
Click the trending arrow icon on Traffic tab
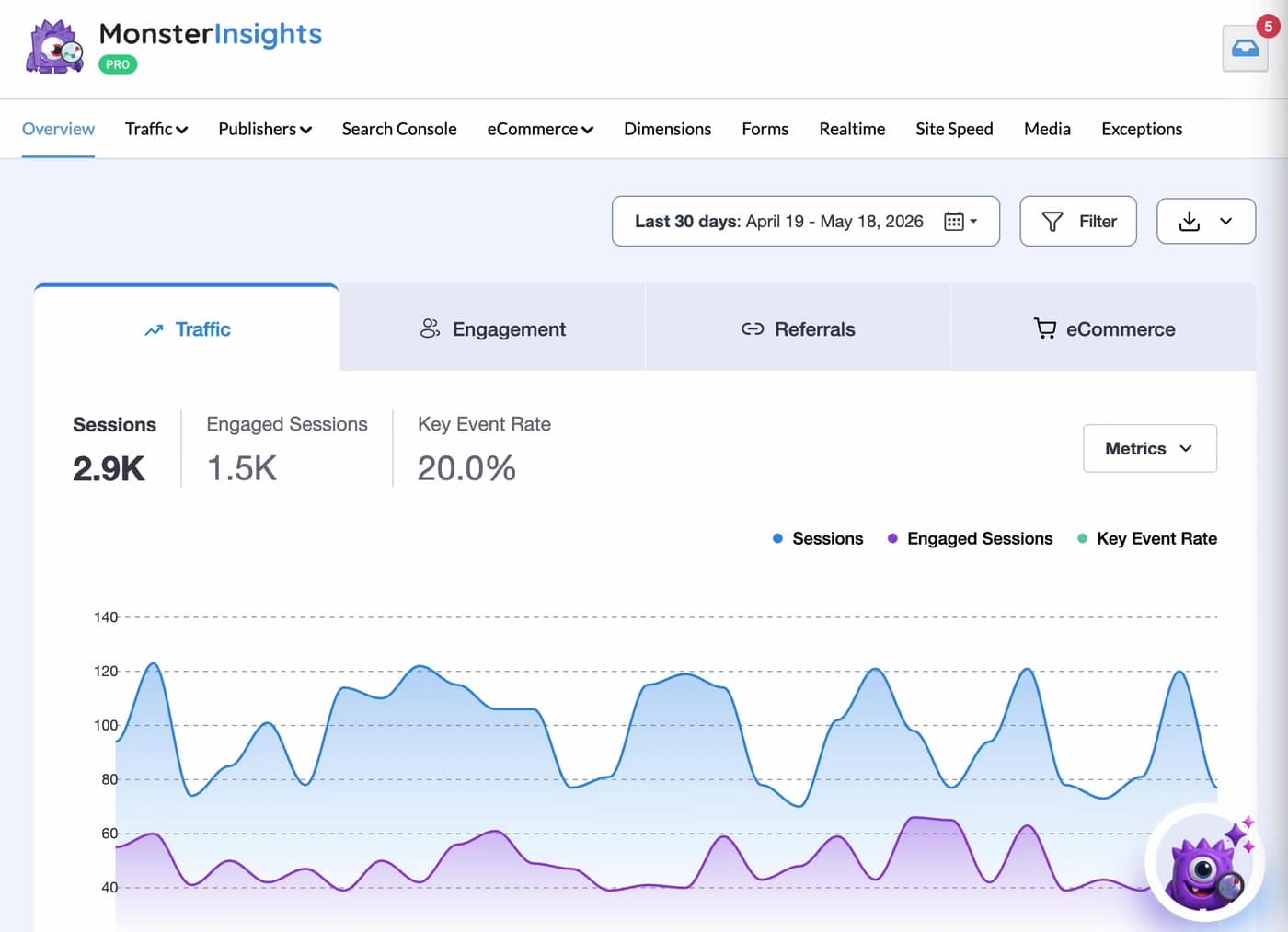pos(154,329)
